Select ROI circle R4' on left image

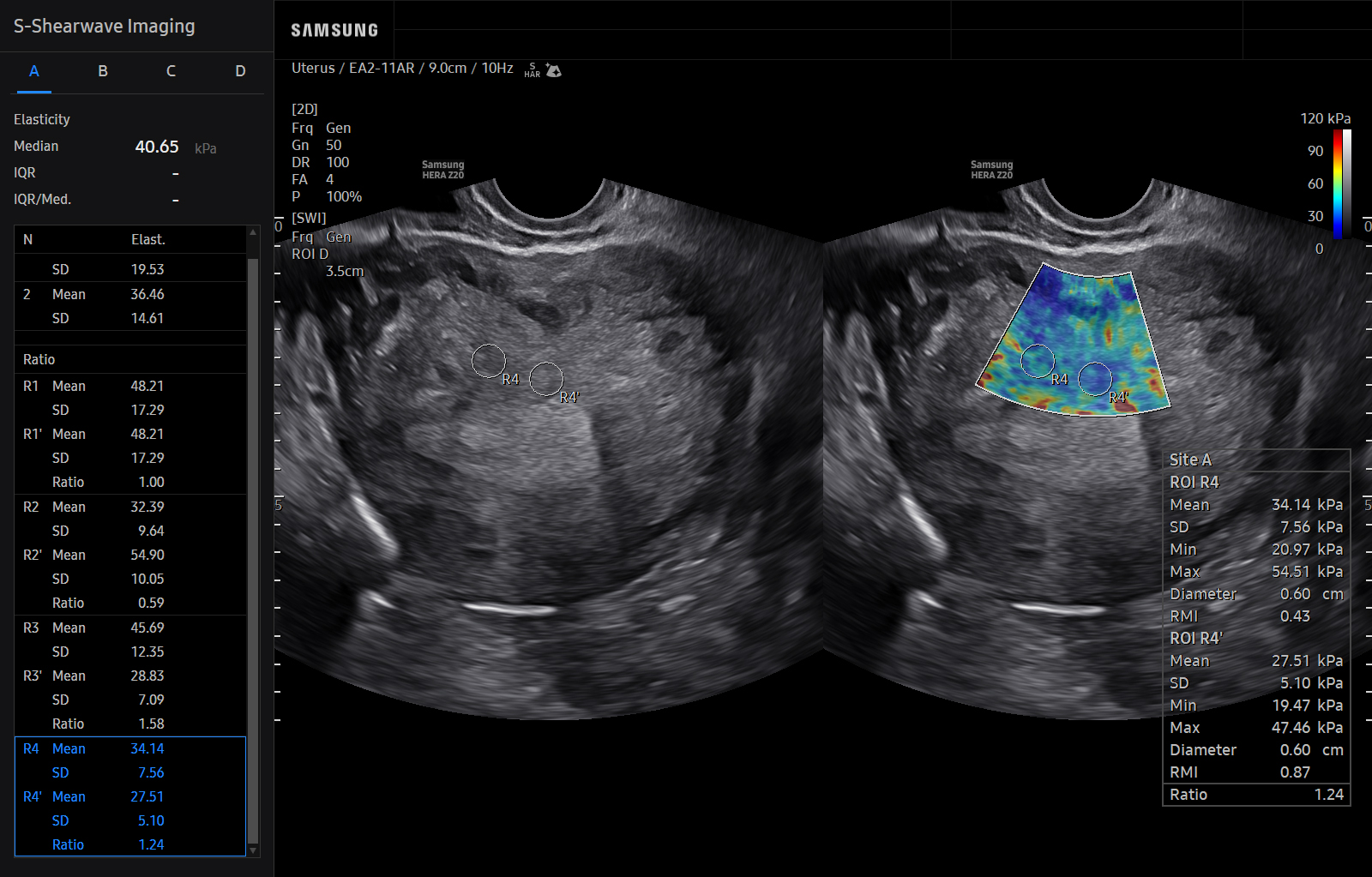coord(546,379)
